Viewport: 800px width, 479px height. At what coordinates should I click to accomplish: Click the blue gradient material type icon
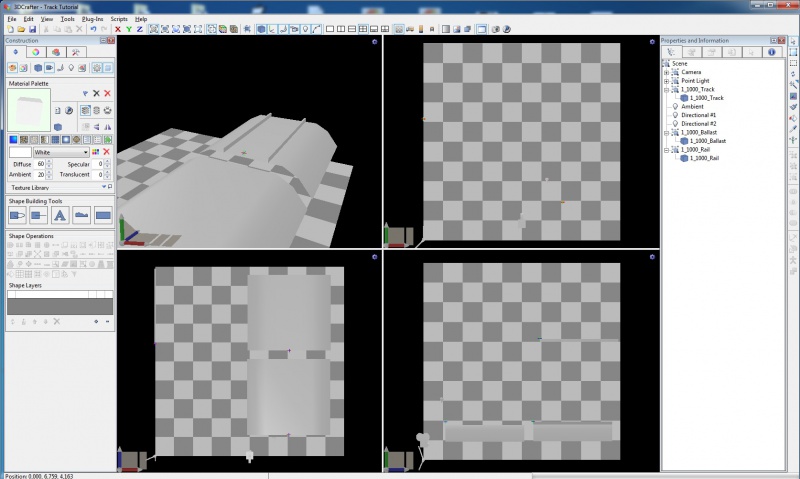[13, 140]
